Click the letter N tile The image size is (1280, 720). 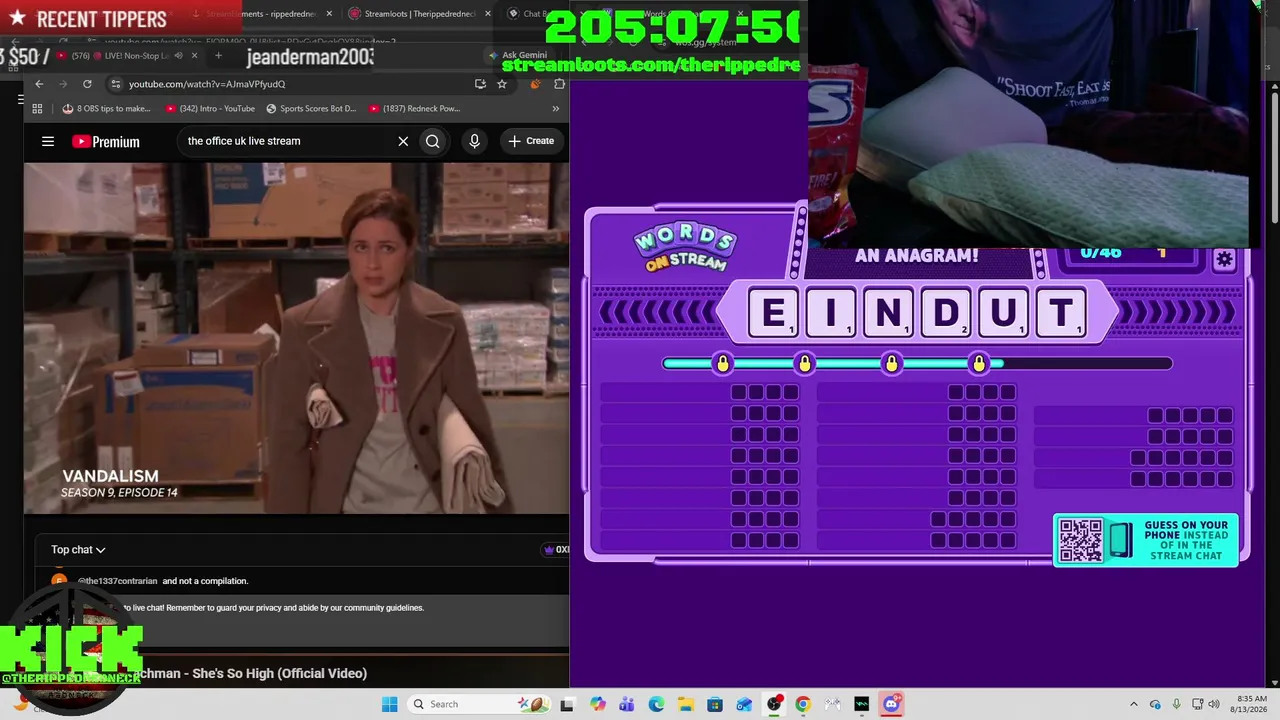[x=888, y=313]
